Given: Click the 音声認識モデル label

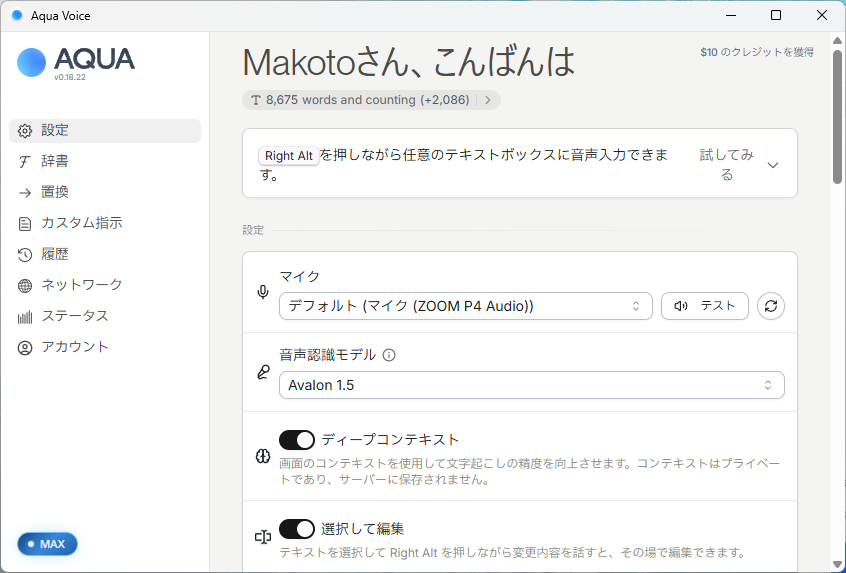Looking at the screenshot, I should 328,355.
